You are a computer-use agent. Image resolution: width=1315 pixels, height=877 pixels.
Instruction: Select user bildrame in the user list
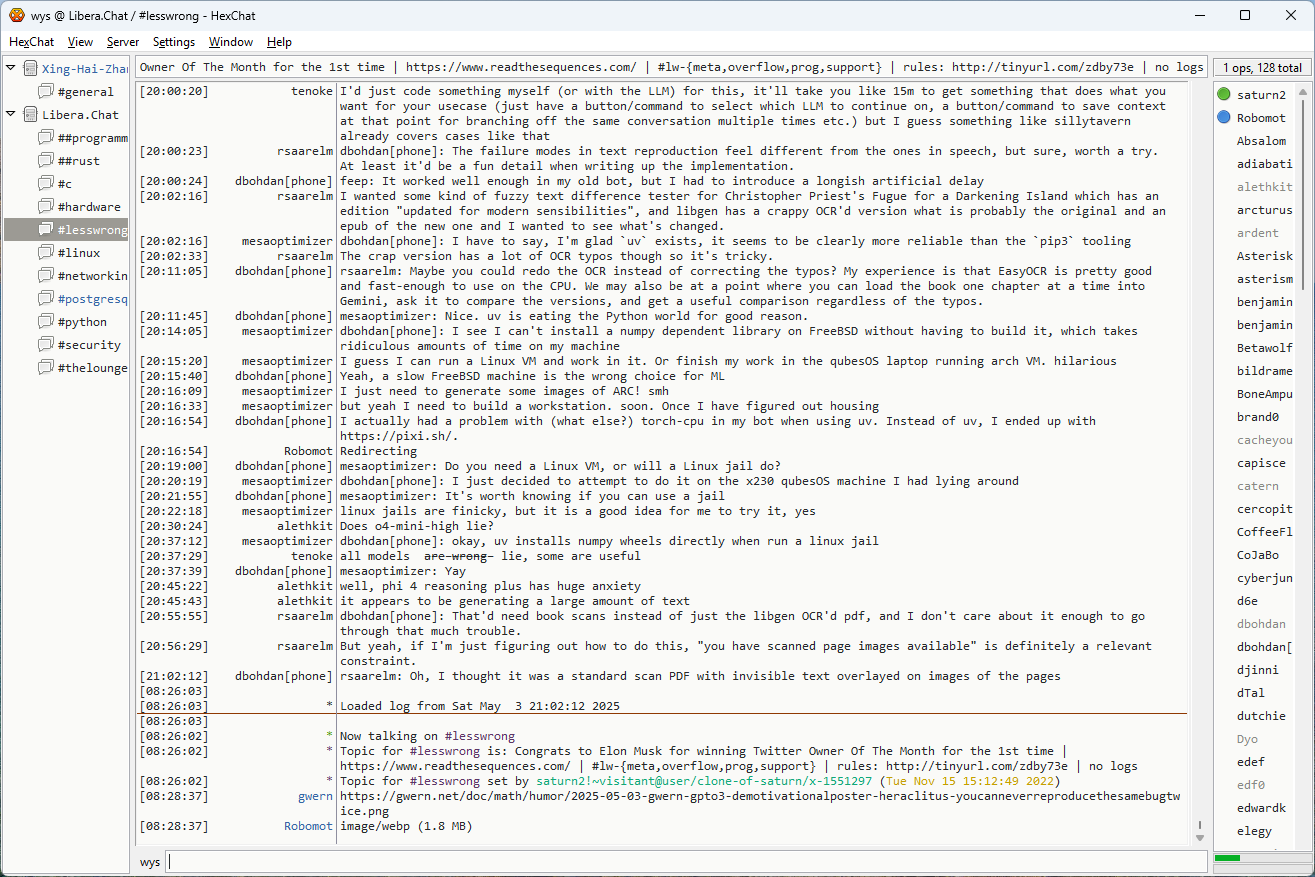tap(1264, 371)
